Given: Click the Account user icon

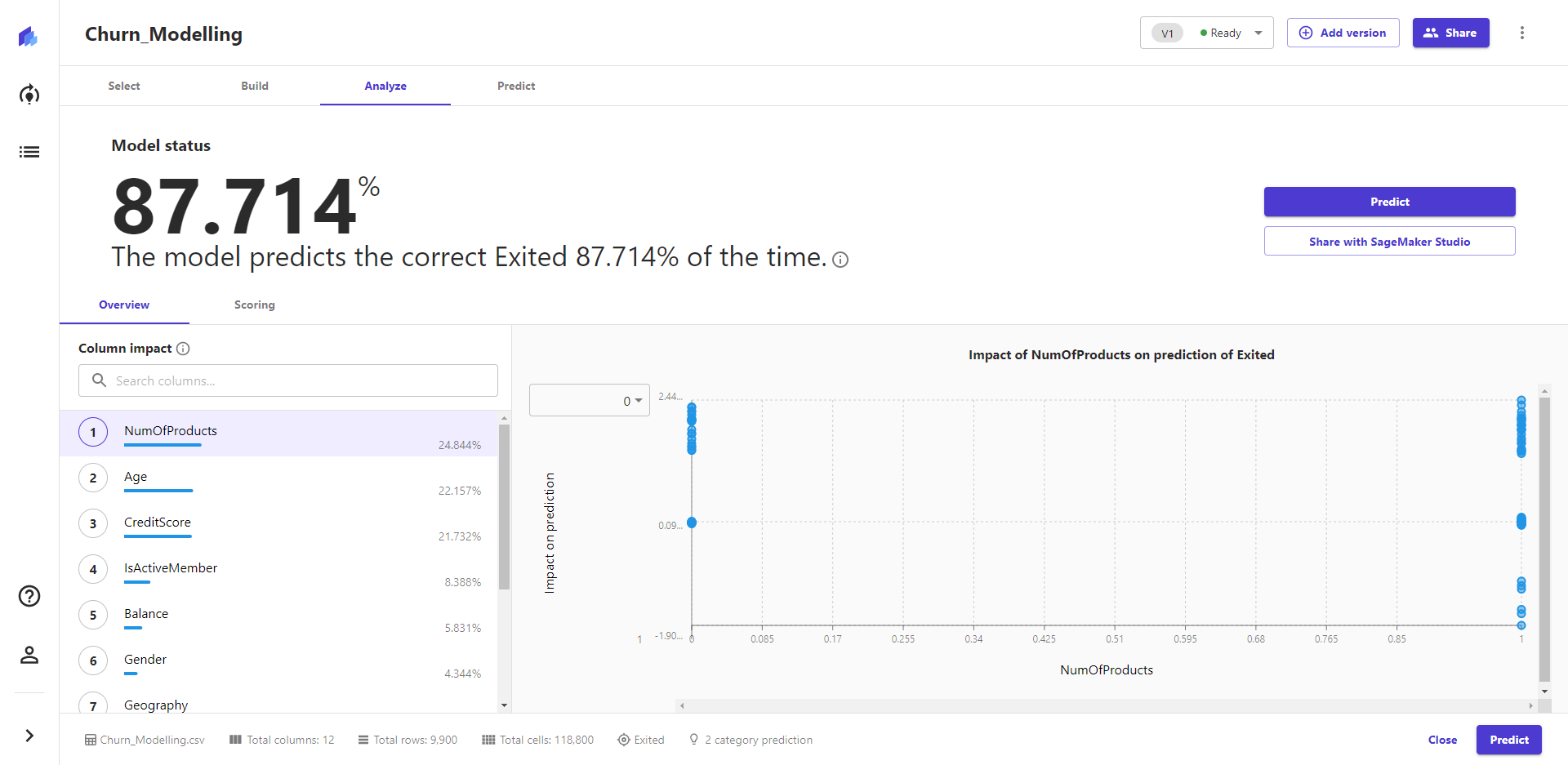Looking at the screenshot, I should (29, 655).
